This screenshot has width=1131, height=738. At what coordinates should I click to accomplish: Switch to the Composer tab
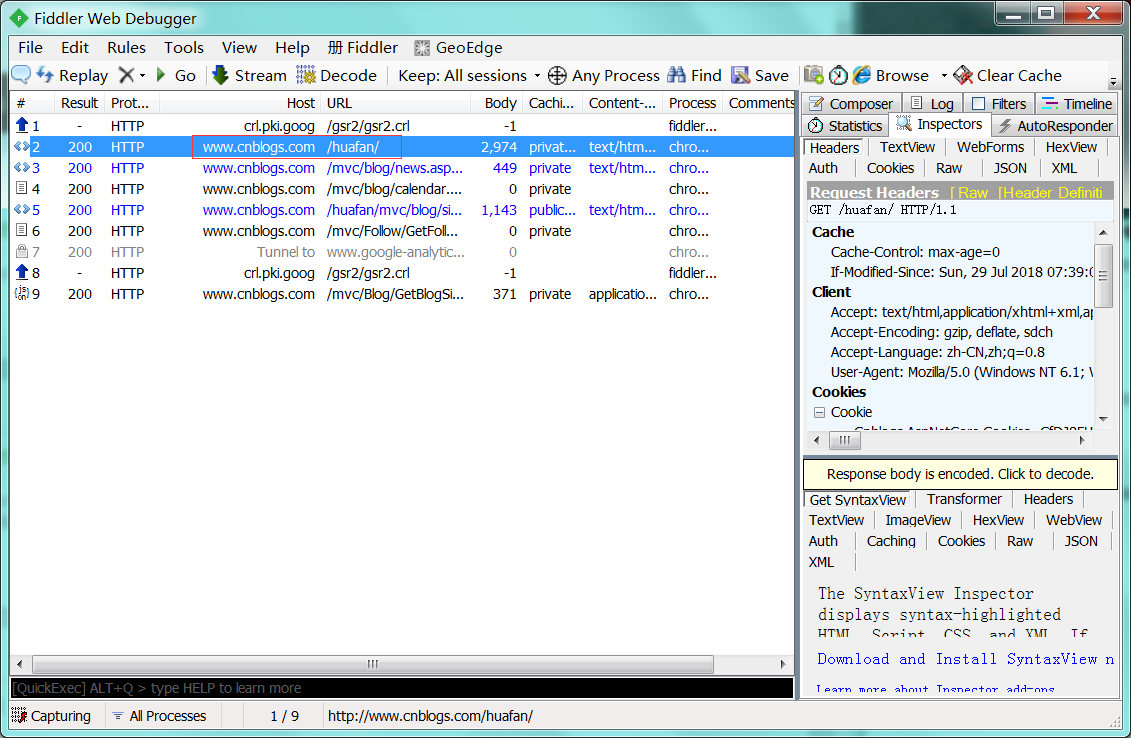point(850,104)
